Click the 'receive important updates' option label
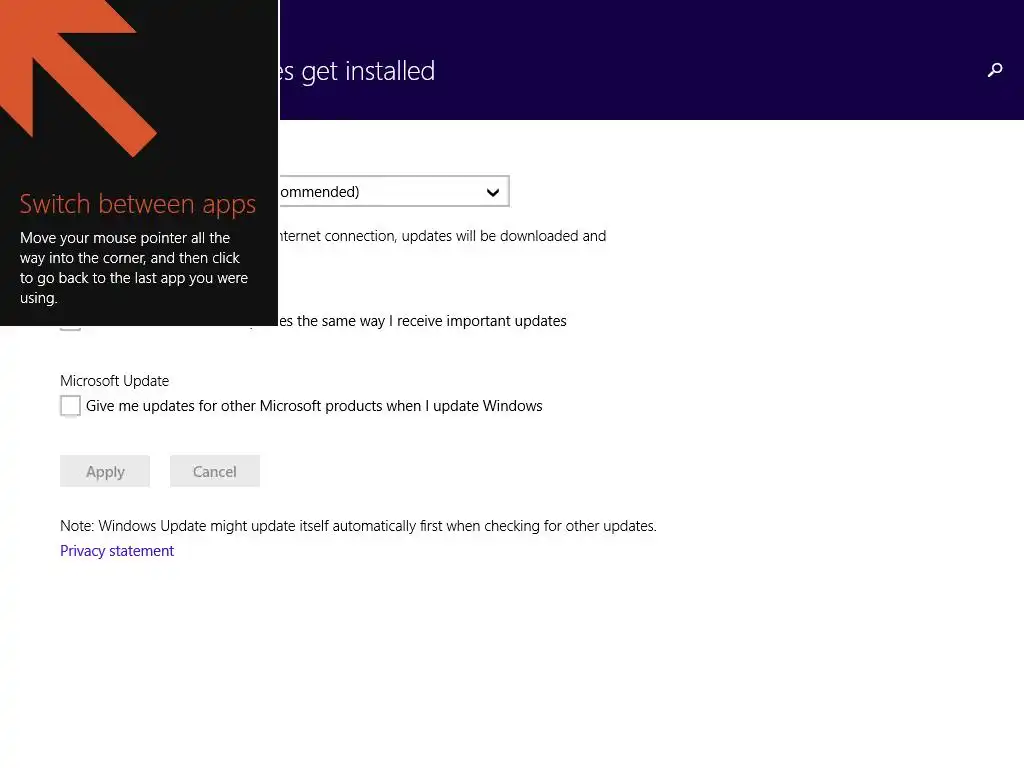Screen dimensions: 1024x768 coord(423,321)
